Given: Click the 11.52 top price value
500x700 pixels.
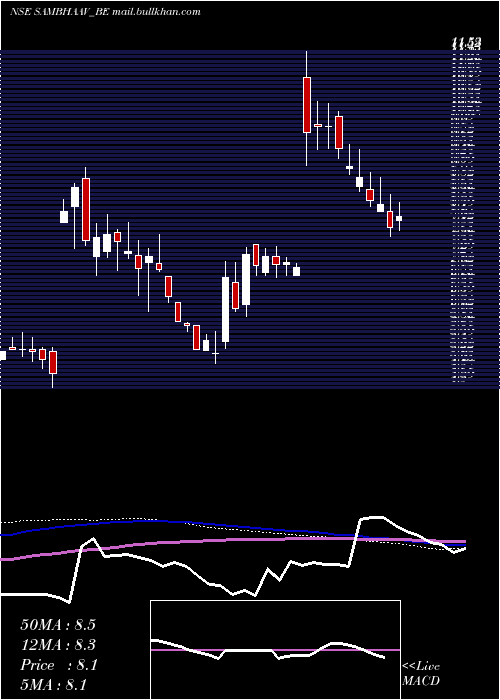Looking at the screenshot, I should [x=467, y=43].
